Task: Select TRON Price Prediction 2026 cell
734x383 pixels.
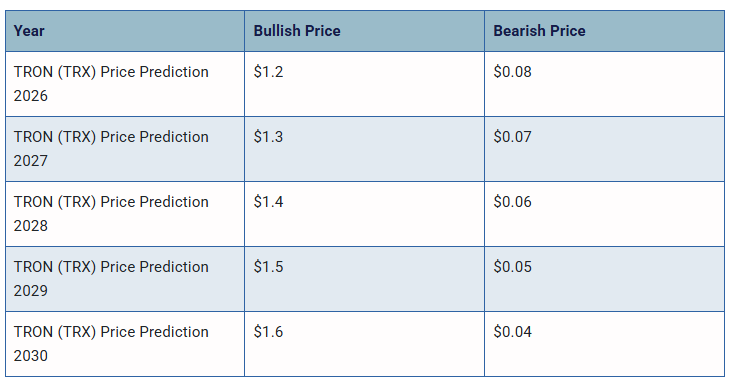Action: [x=125, y=84]
